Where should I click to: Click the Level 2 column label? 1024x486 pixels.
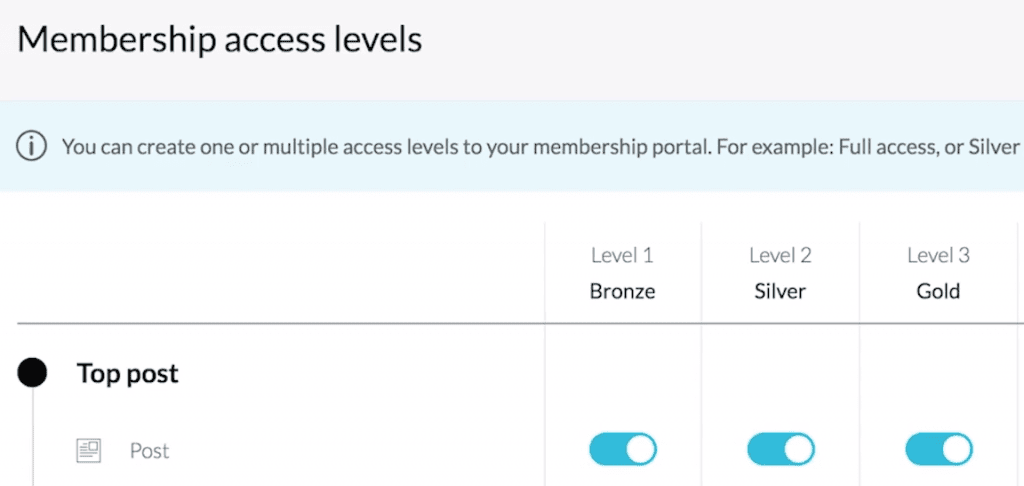(780, 255)
